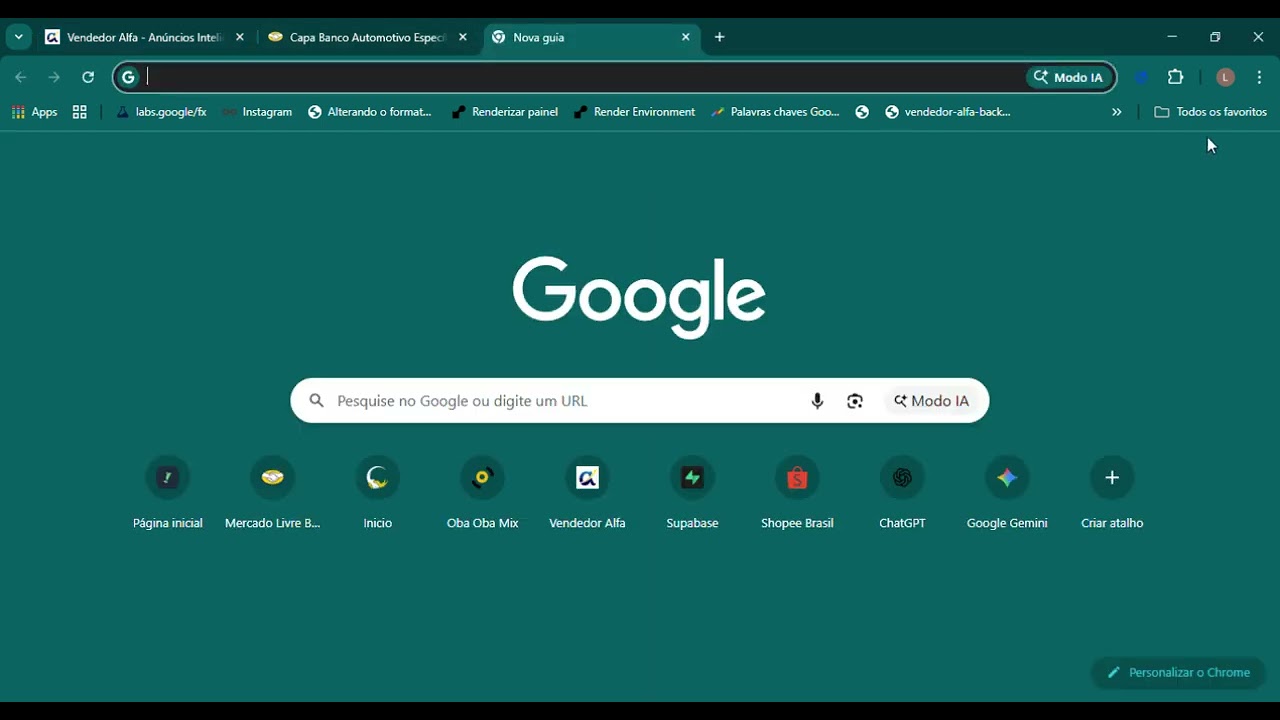The height and width of the screenshot is (720, 1280).
Task: Open Página inicial shortcut
Action: 168,492
